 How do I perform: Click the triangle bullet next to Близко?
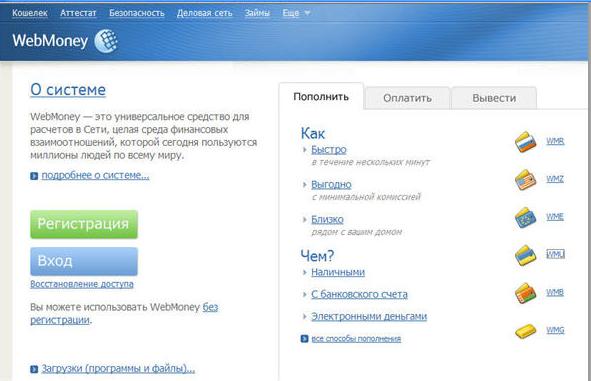point(305,219)
